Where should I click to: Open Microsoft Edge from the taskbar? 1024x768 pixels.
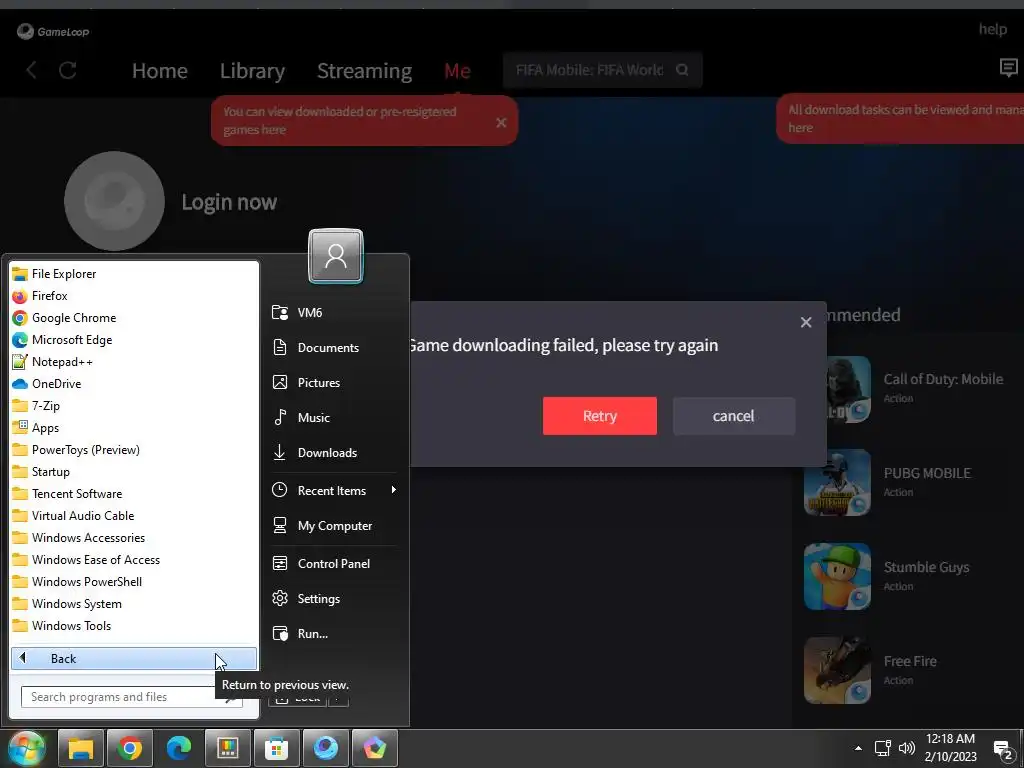pyautogui.click(x=179, y=748)
